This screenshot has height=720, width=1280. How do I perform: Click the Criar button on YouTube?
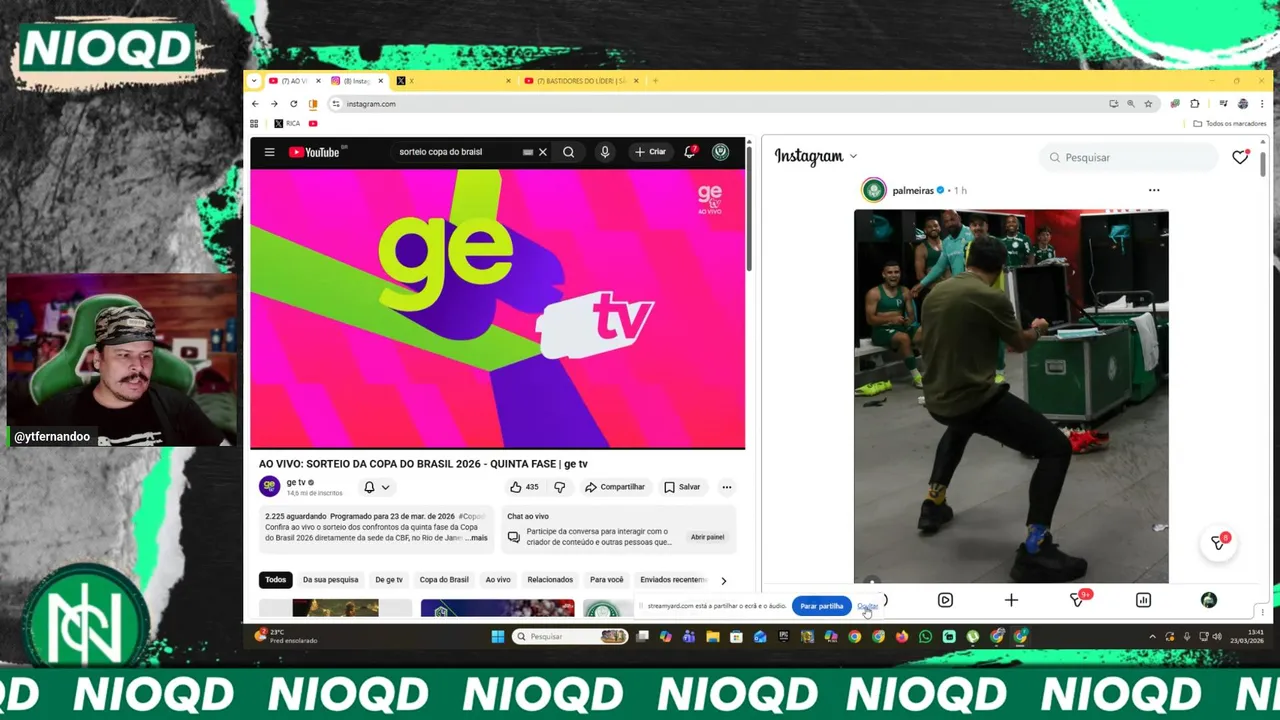click(x=650, y=152)
